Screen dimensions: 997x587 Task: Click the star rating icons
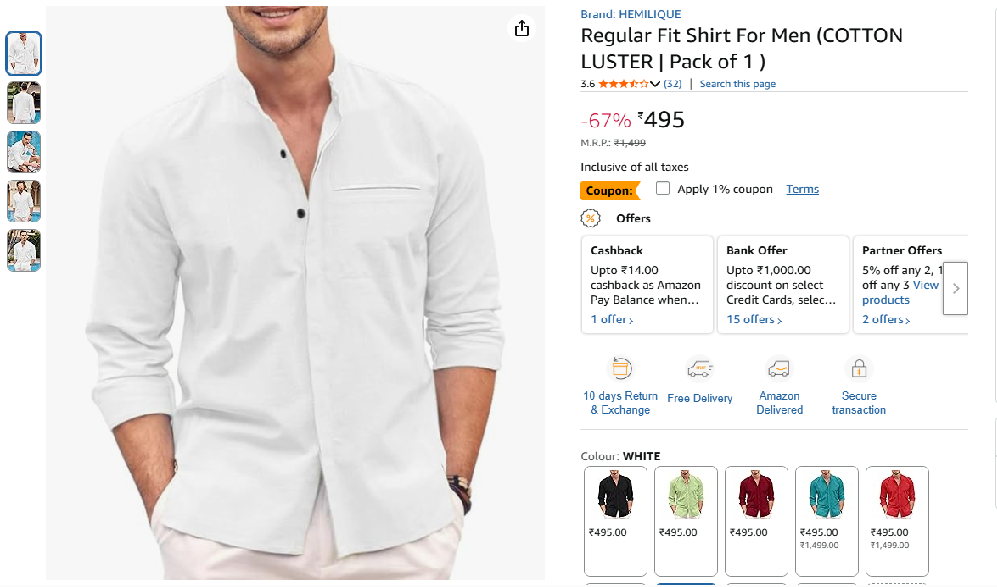point(623,84)
